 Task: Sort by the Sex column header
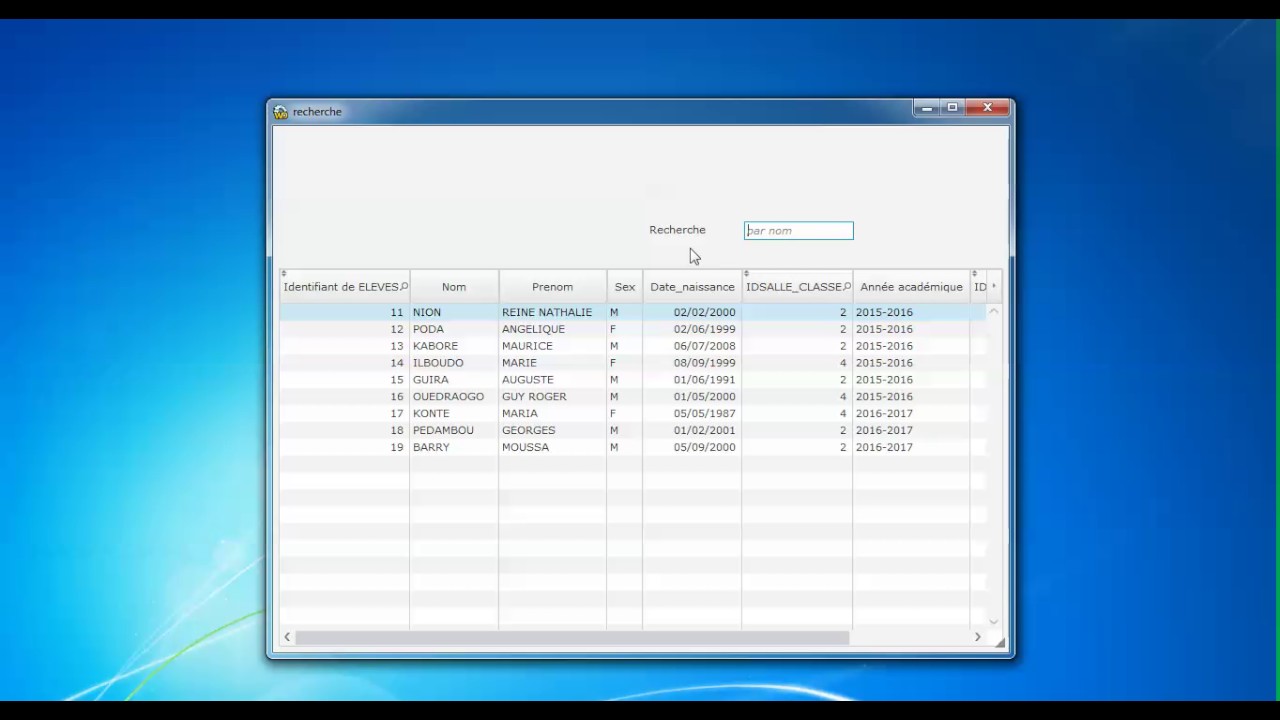(624, 287)
